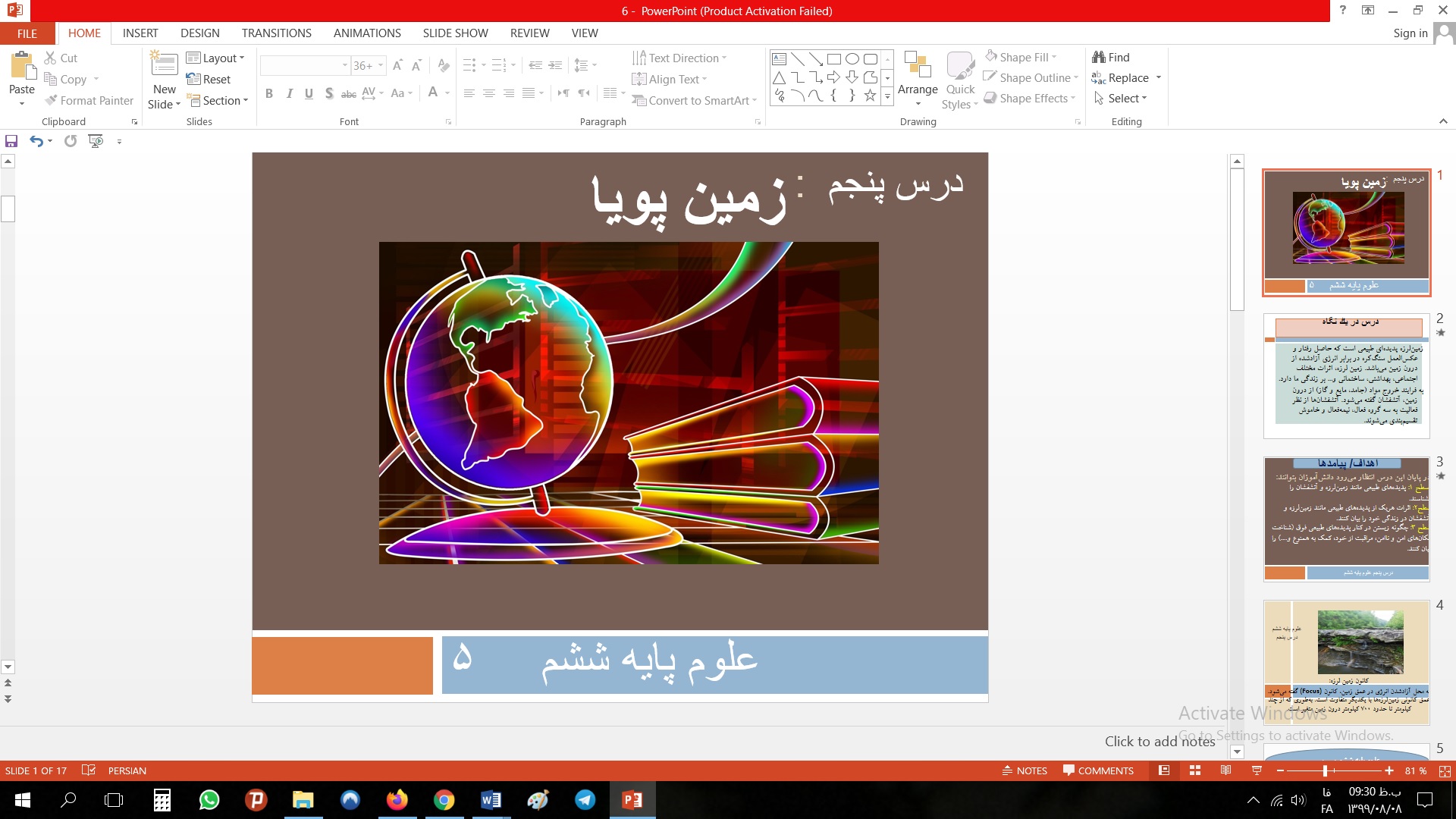Click the Reset slide button
The image size is (1456, 819).
coord(209,79)
